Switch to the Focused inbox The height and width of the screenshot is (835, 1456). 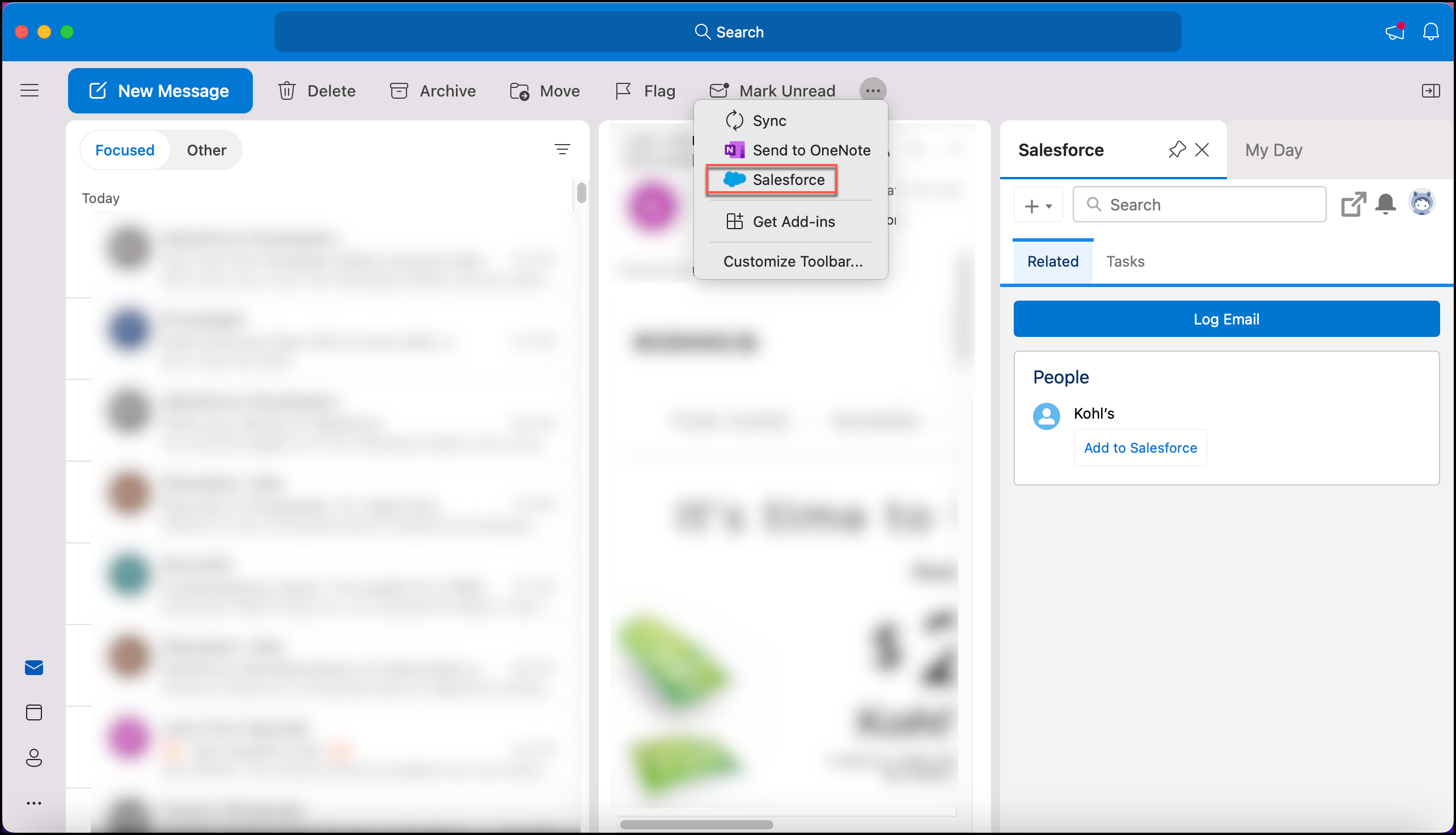coord(125,150)
